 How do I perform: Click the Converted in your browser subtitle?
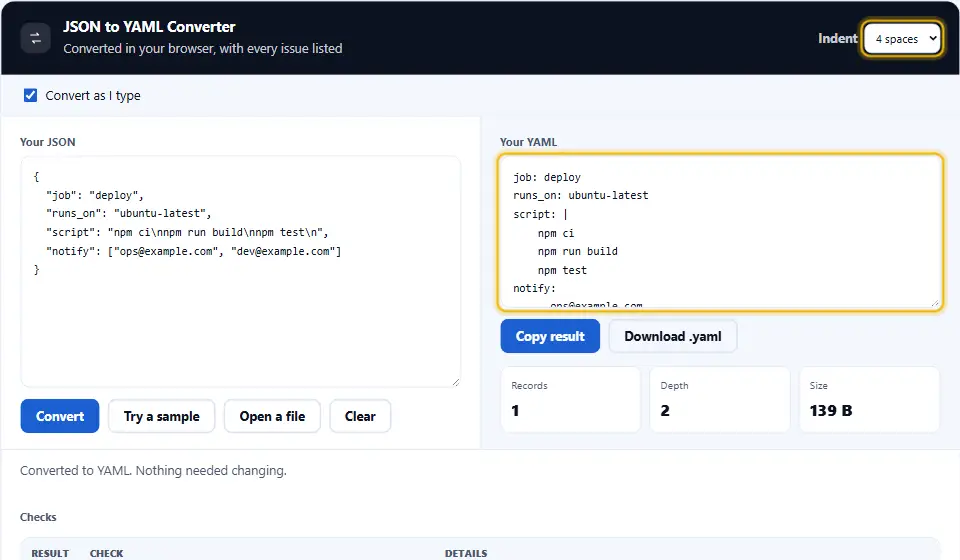tap(203, 48)
